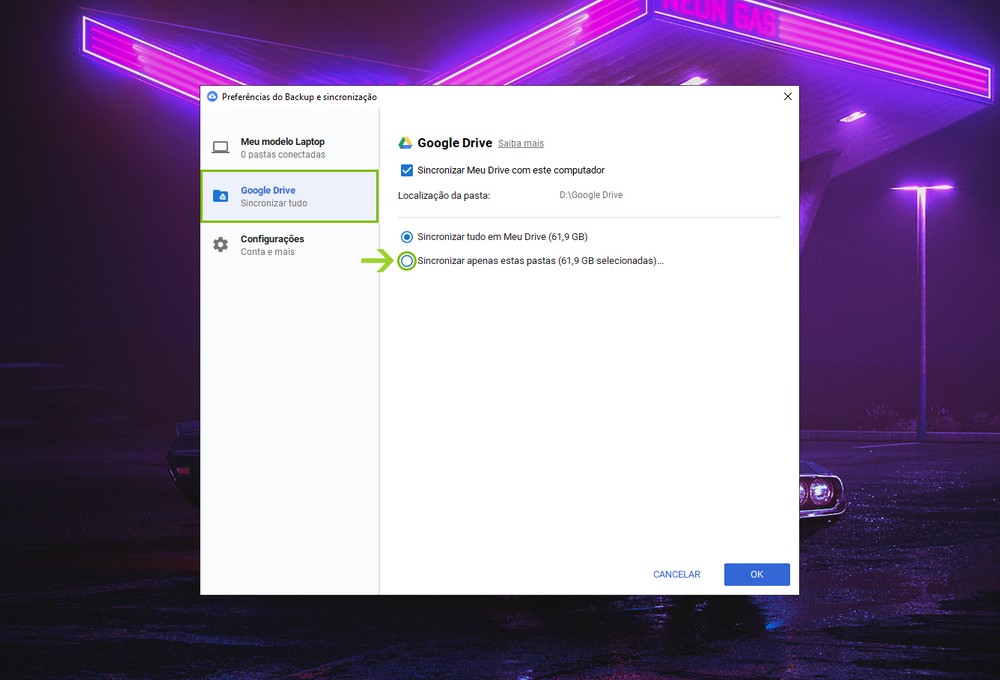Confirm with the OK button
Viewport: 1000px width, 680px height.
pos(757,574)
